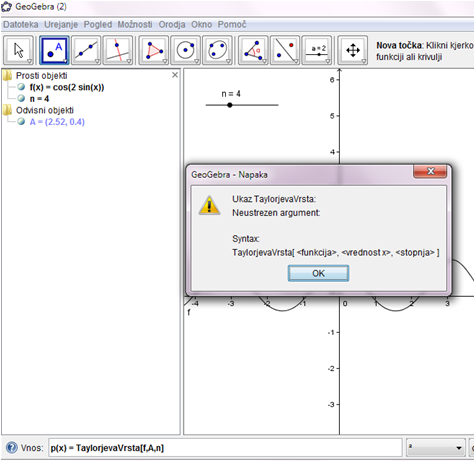Select the New Point tool

[x=54, y=50]
